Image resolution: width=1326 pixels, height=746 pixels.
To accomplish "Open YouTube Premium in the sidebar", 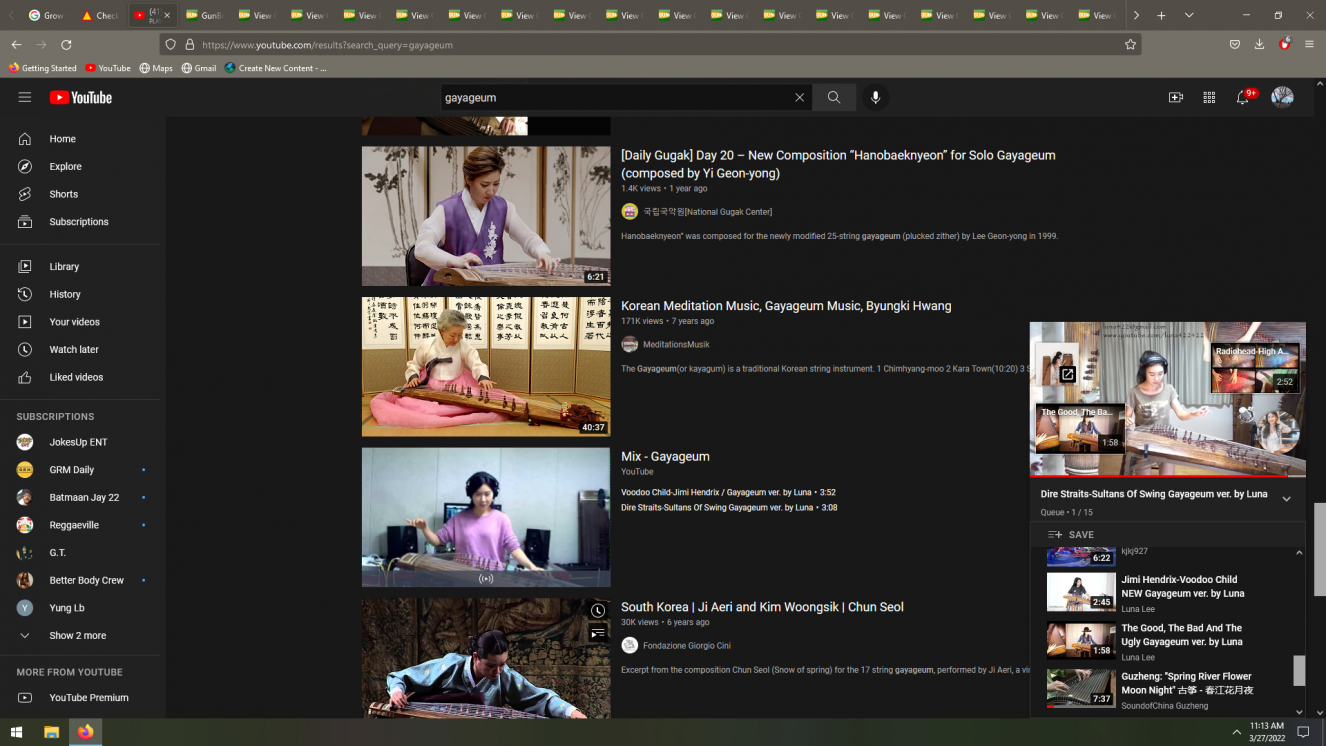I will coord(80,698).
